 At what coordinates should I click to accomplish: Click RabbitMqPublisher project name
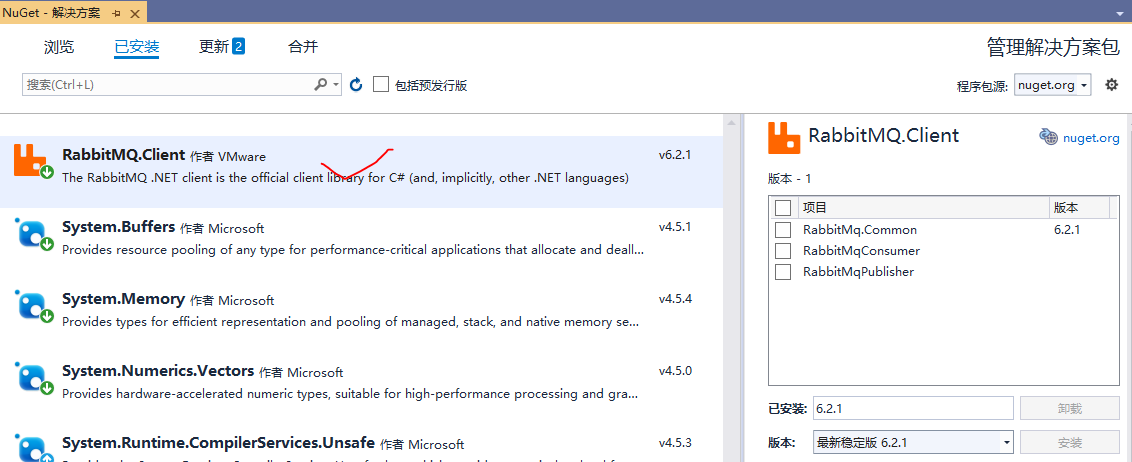pos(858,271)
